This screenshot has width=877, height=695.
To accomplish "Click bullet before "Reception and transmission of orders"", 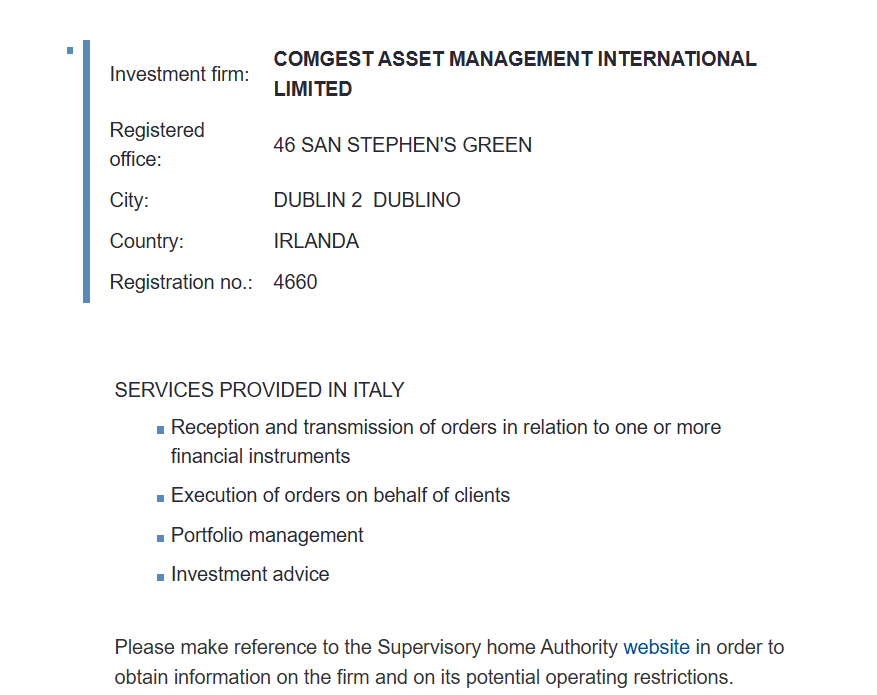I will [160, 430].
